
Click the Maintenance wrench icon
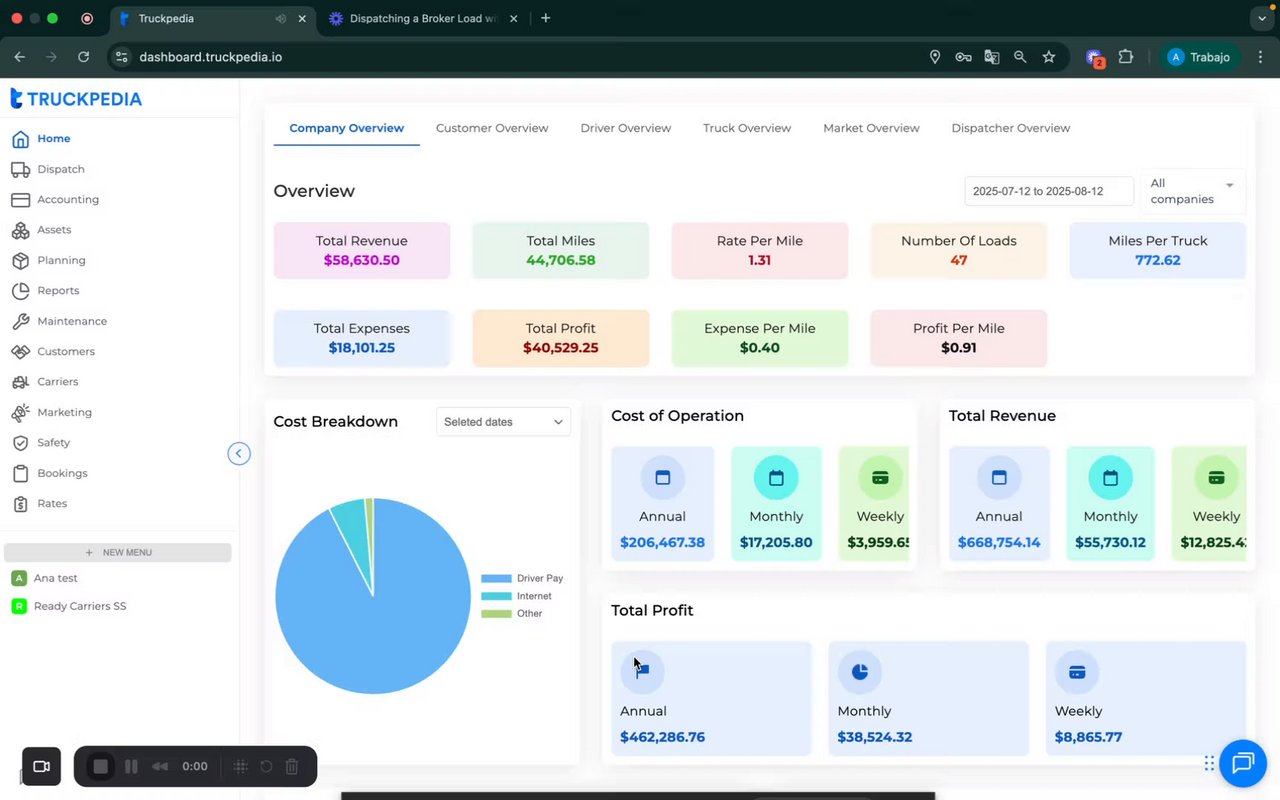coord(20,321)
